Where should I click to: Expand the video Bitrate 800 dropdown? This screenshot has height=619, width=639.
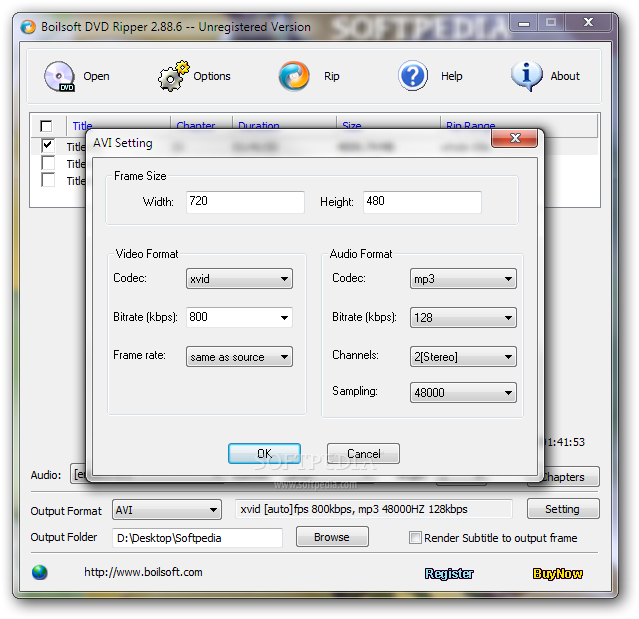239,317
